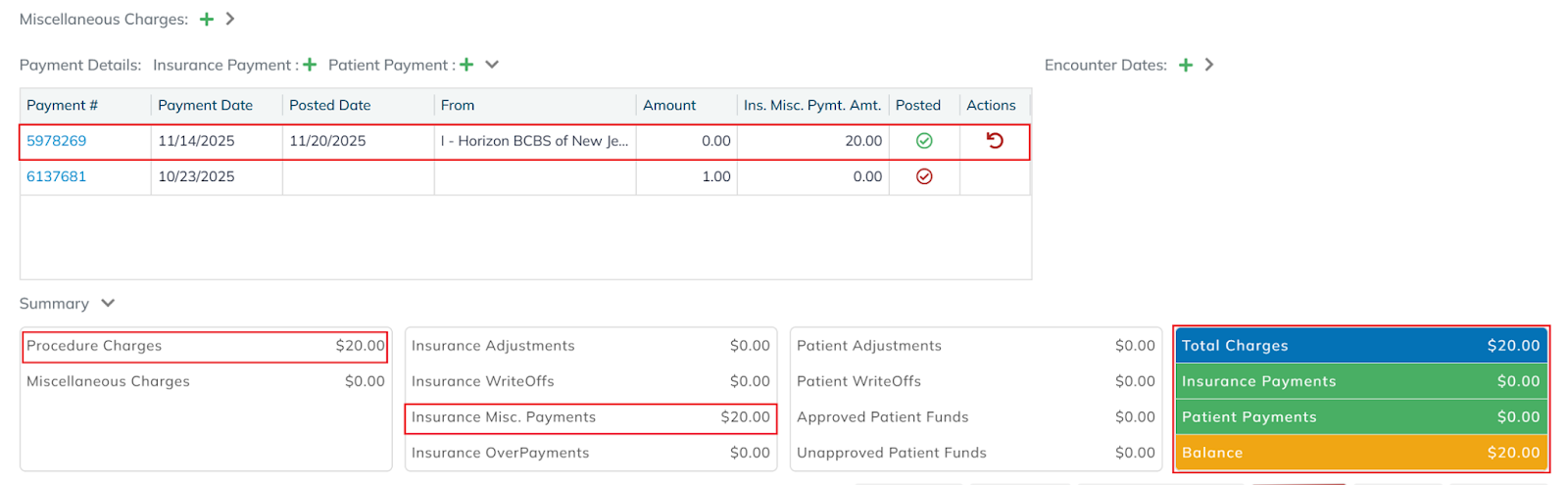Viewport: 1568px width, 485px height.
Task: Select the Insurance Misc. Payments summary row
Action: tap(590, 417)
